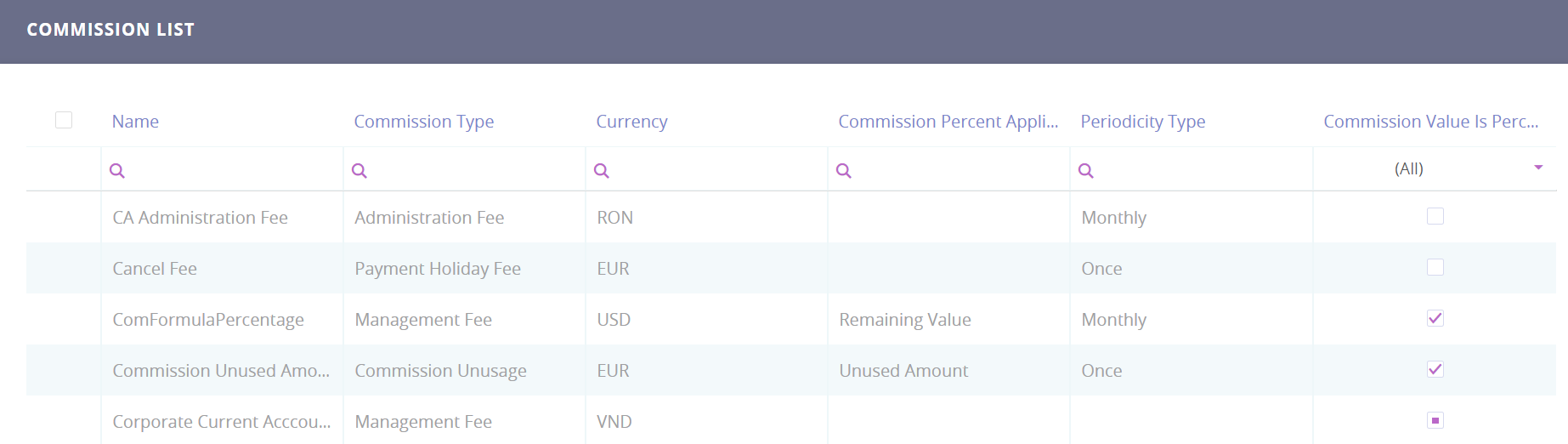The width and height of the screenshot is (1568, 444).
Task: Check percentage box for CA Administration Fee
Action: 1435,217
